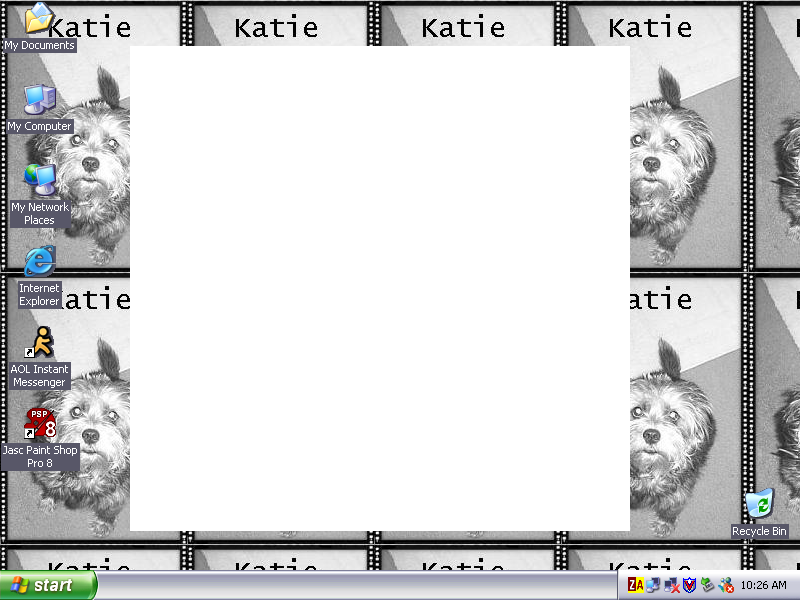Select the My Documents folder icon

coord(39,18)
